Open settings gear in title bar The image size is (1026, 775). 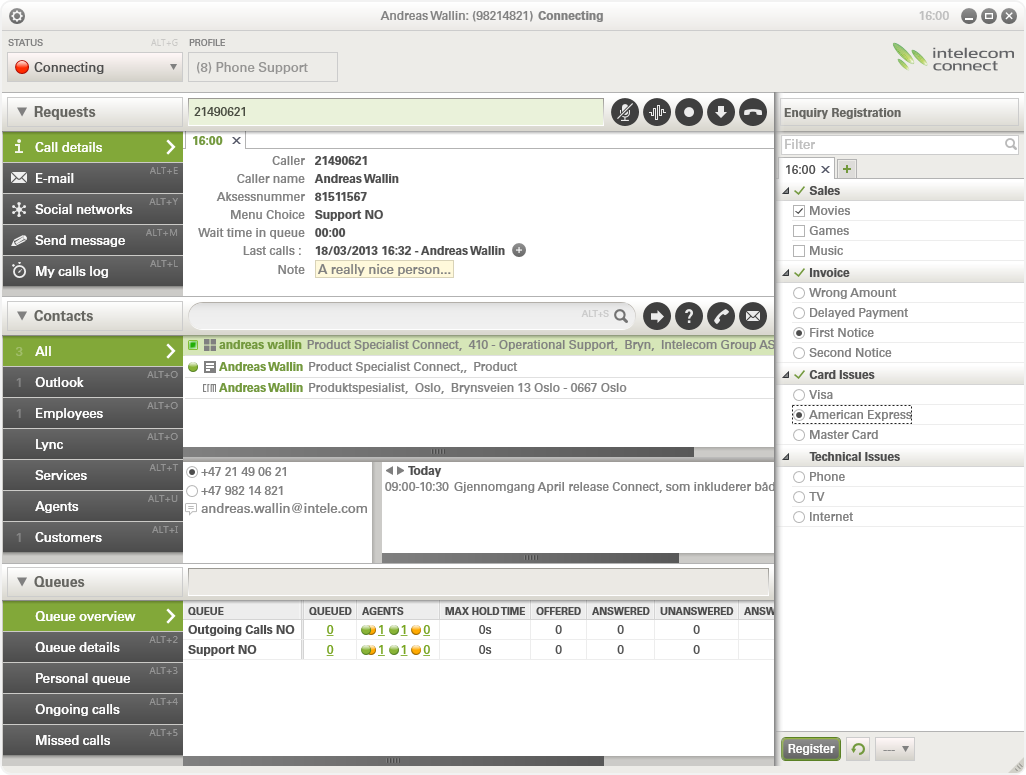point(17,16)
